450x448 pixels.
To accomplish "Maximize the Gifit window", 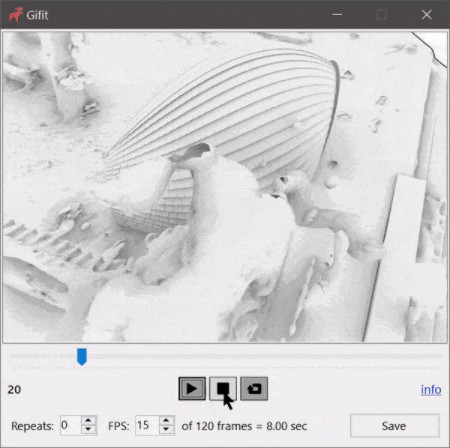I will coord(382,14).
